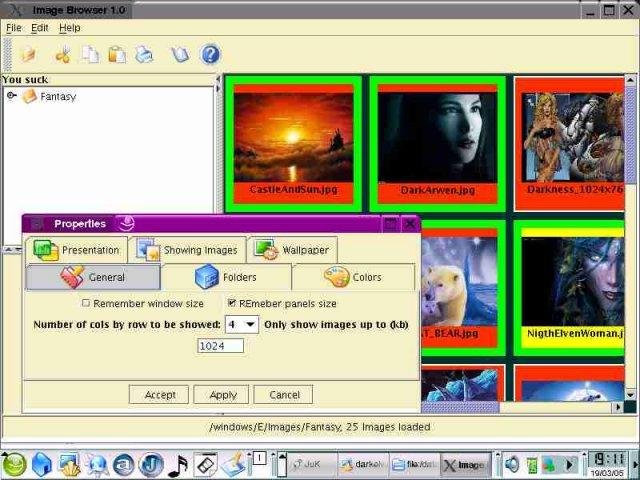This screenshot has width=640, height=480.
Task: Click vertical scrollbar down arrow in gallery
Action: 631,395
